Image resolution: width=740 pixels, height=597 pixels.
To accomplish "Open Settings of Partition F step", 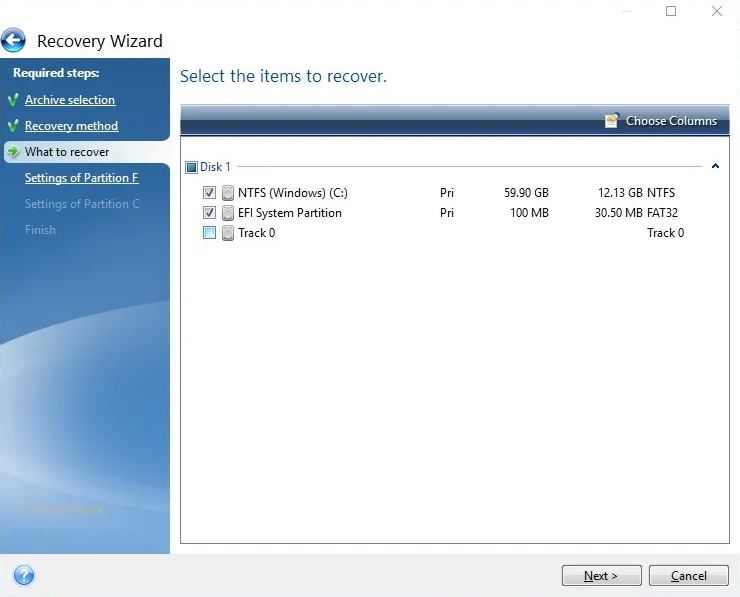I will pyautogui.click(x=81, y=178).
